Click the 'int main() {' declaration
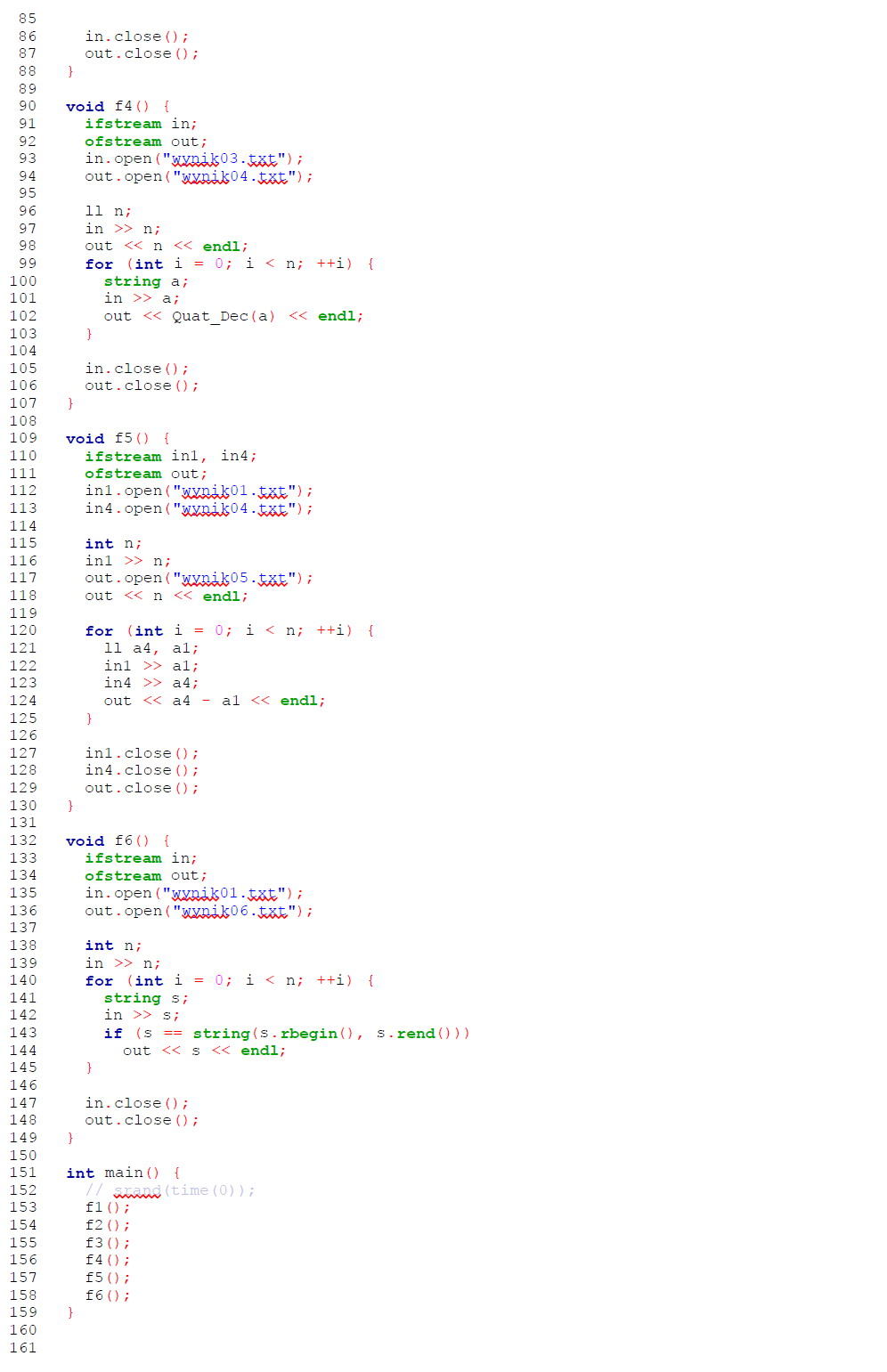The width and height of the screenshot is (887, 1372). click(x=123, y=1173)
